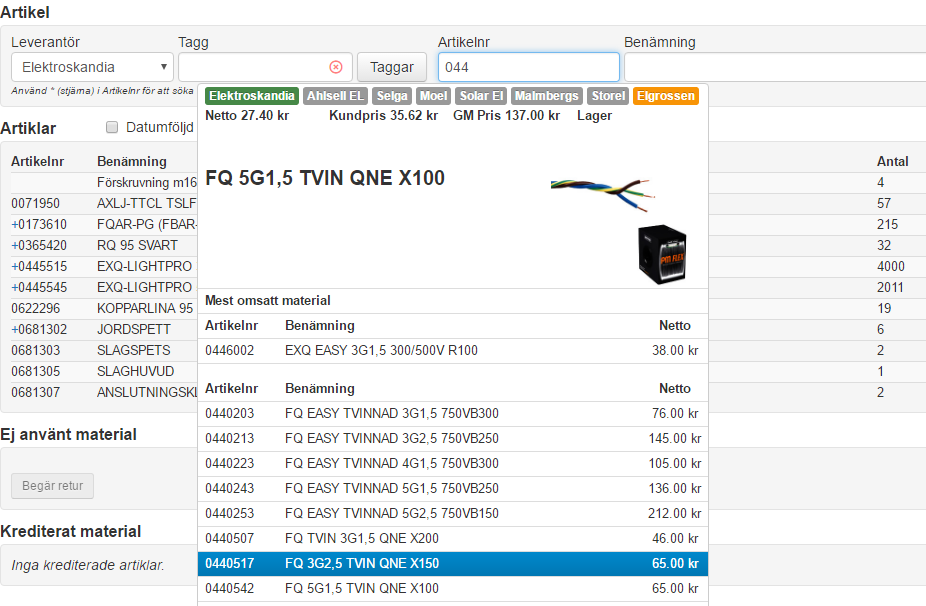This screenshot has width=926, height=606.
Task: Click article row 0681303 SLAGSPETS
Action: tap(104, 350)
